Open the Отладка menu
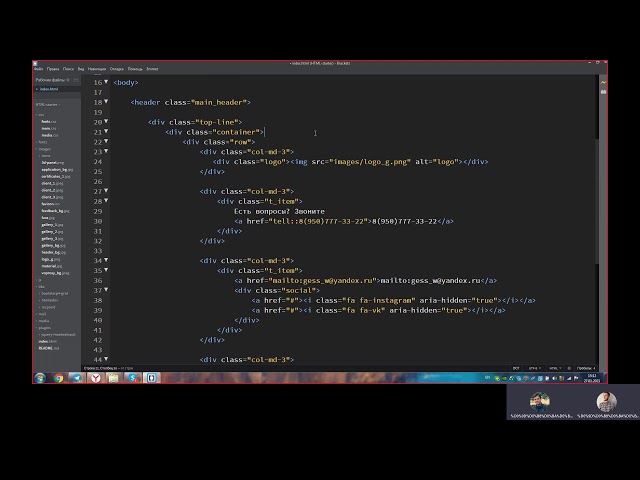The width and height of the screenshot is (640, 480). tap(117, 69)
